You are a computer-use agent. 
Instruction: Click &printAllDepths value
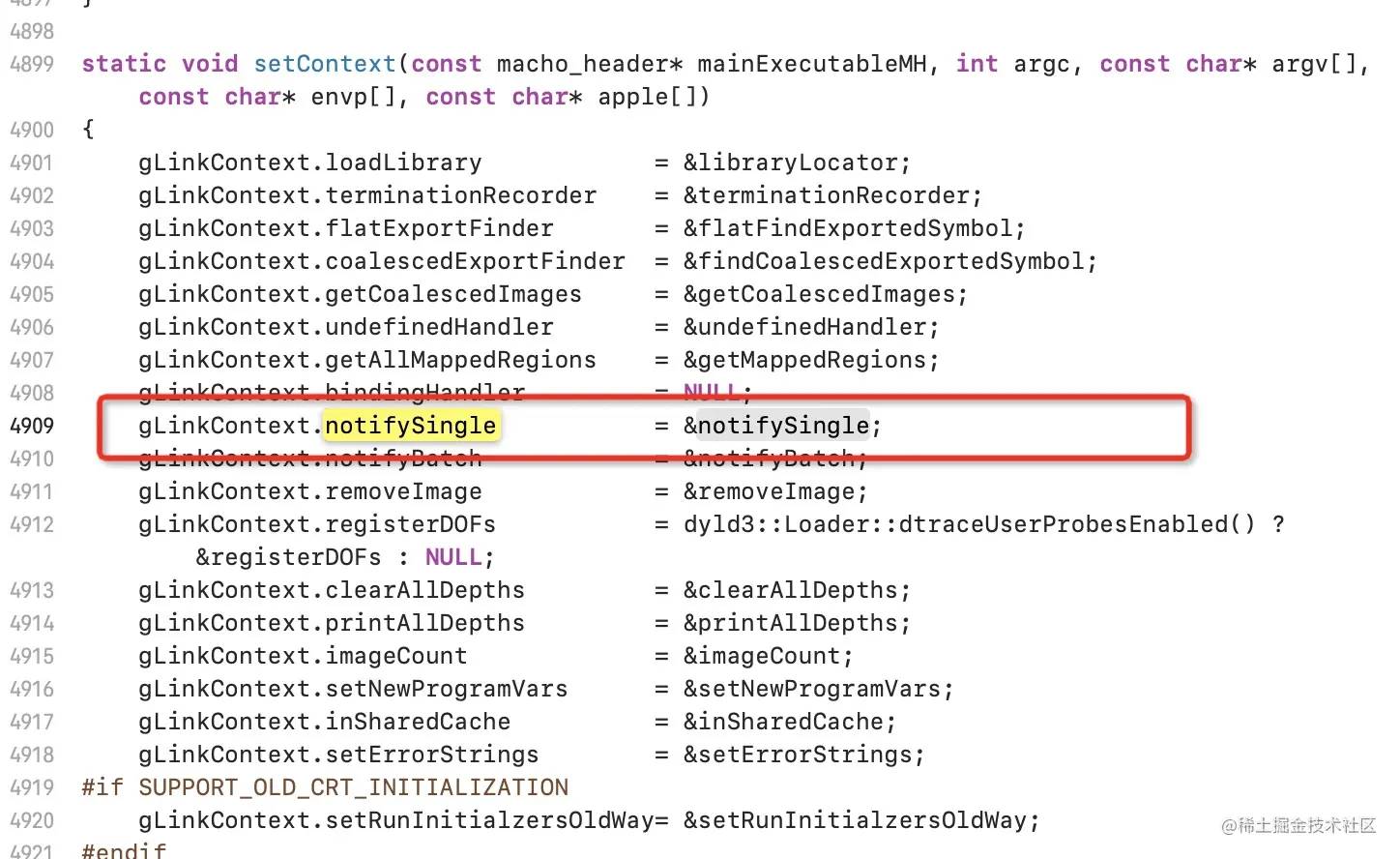[x=791, y=623]
